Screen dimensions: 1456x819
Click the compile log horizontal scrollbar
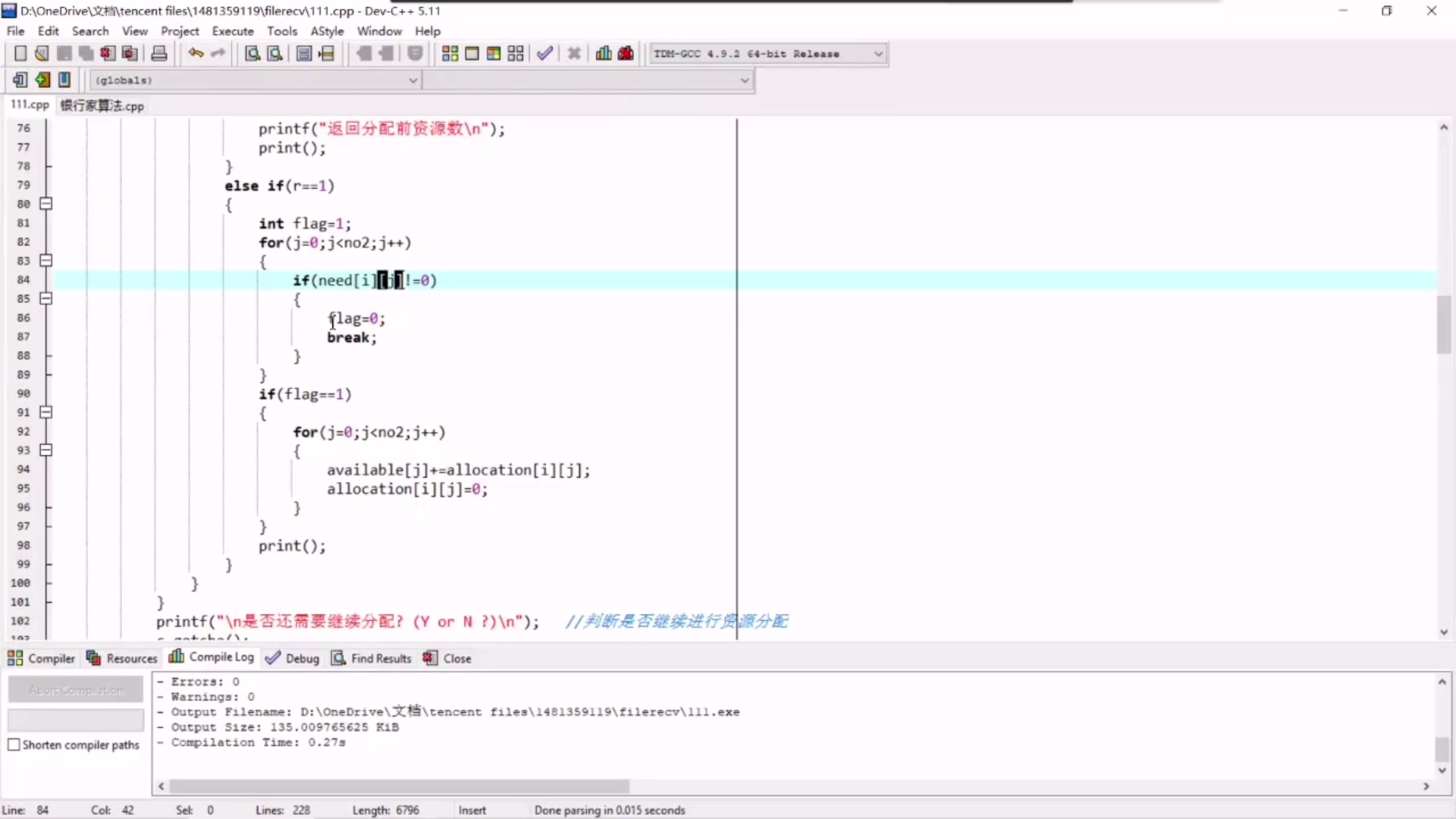click(398, 786)
